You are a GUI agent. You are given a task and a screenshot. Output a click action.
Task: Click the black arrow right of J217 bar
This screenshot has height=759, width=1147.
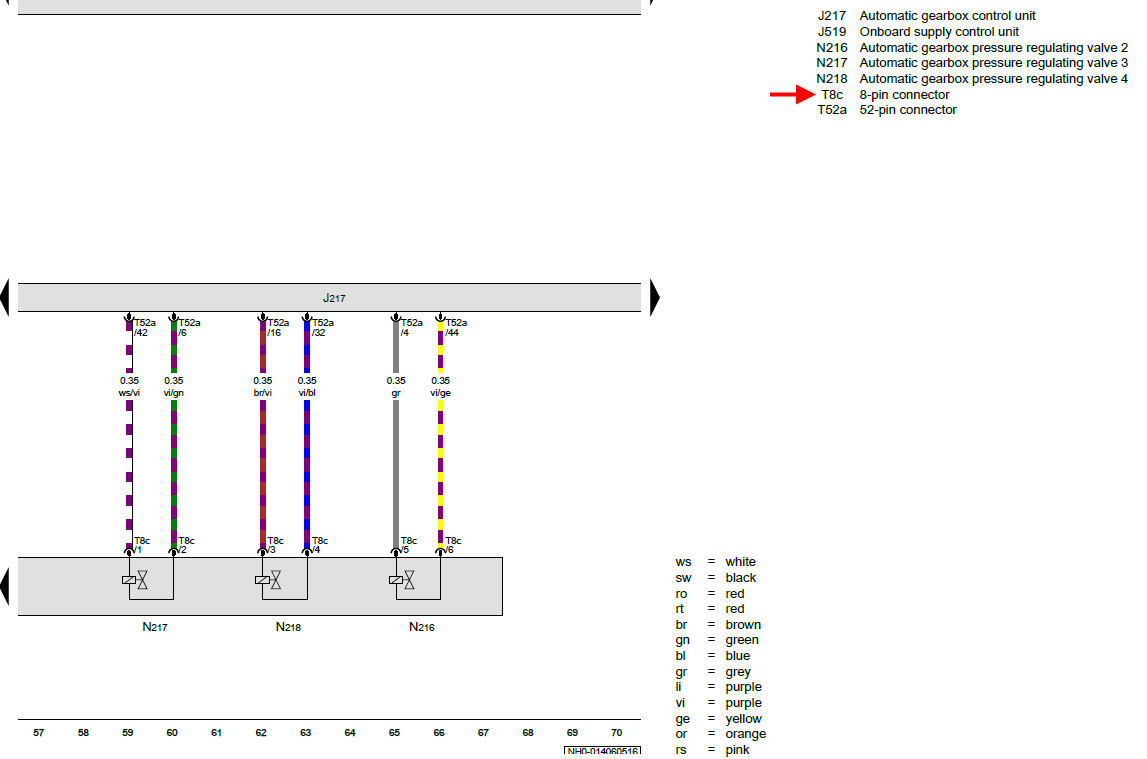[655, 298]
